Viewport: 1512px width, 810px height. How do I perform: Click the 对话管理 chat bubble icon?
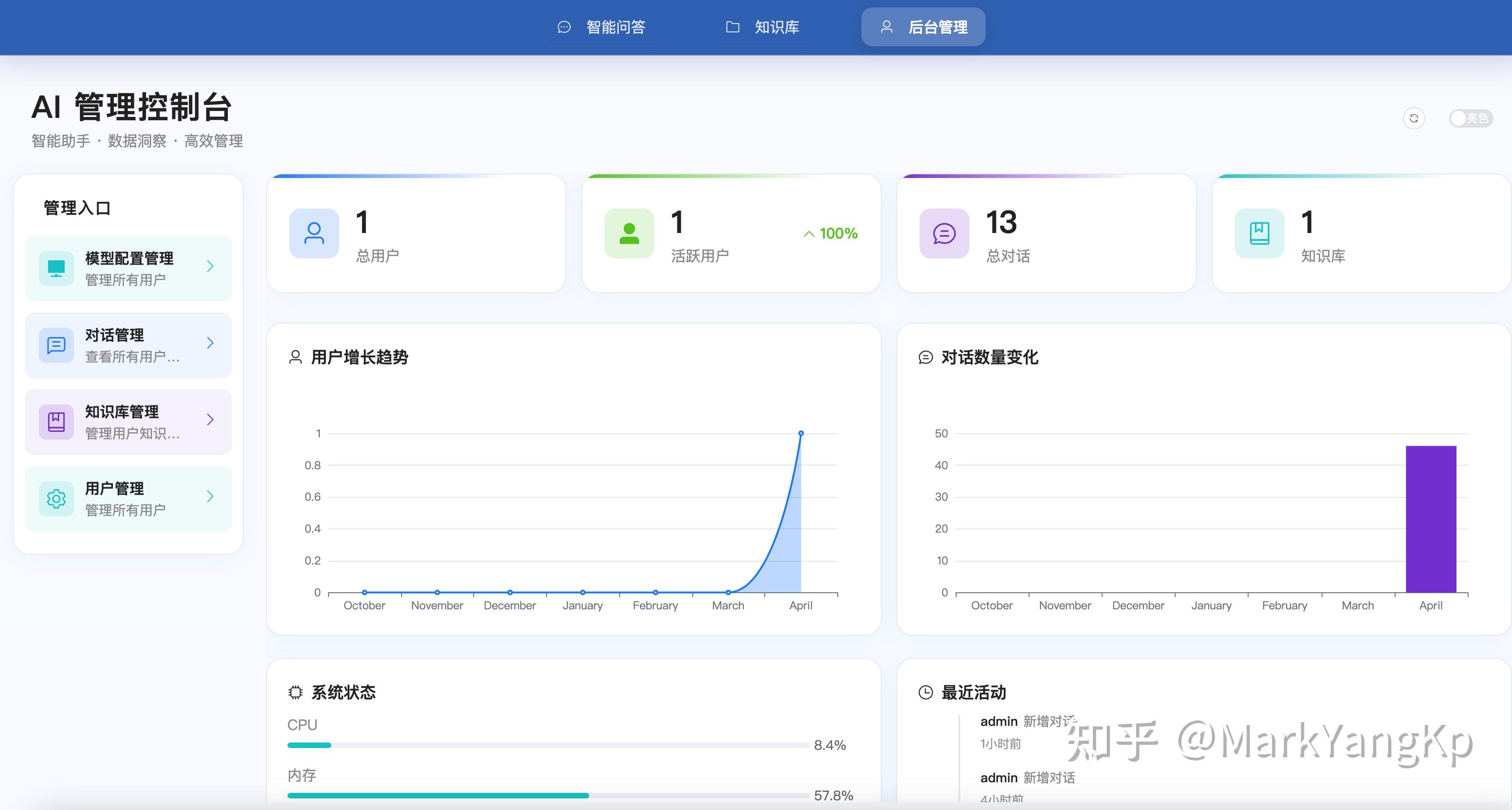[56, 345]
